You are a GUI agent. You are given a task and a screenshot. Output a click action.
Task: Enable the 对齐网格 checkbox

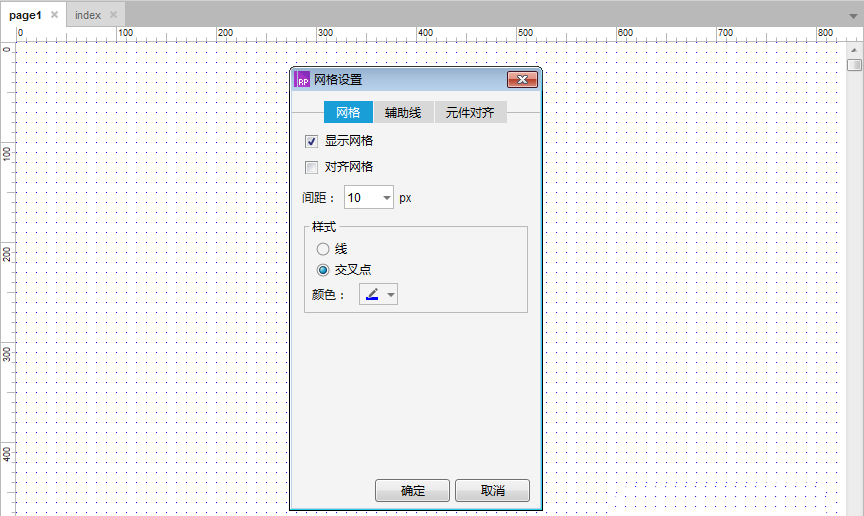pyautogui.click(x=311, y=167)
